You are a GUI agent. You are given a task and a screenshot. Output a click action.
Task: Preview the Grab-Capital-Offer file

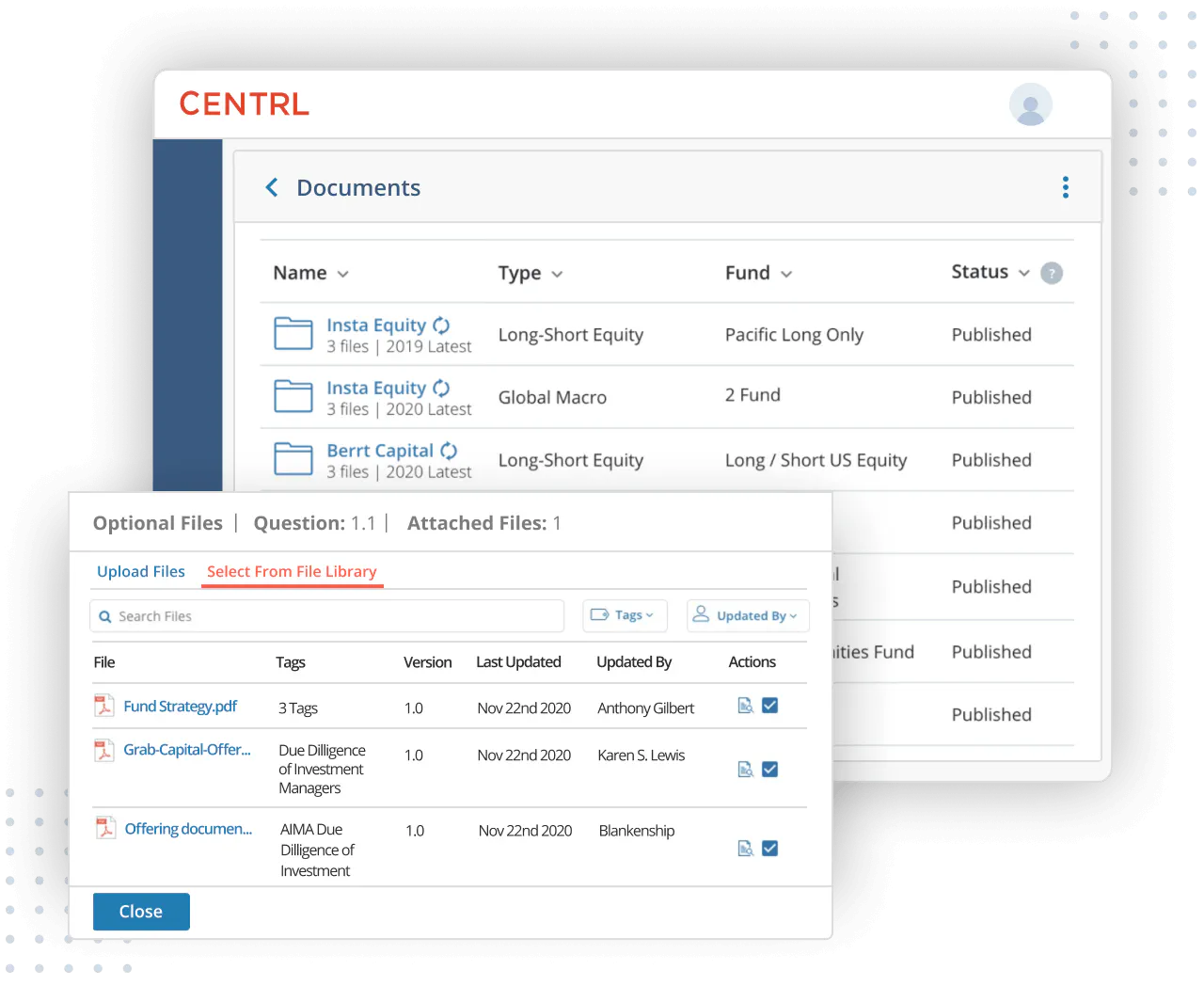[x=745, y=770]
